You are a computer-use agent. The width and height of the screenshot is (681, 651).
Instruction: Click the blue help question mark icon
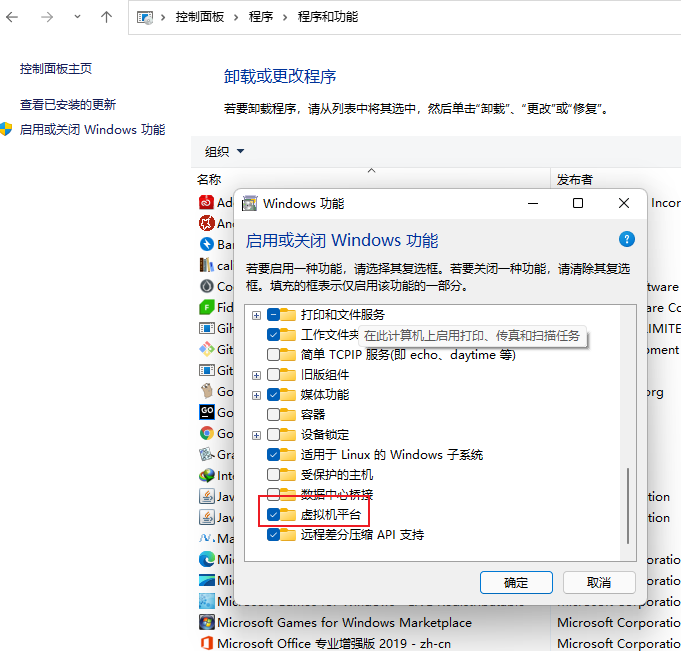click(x=627, y=239)
